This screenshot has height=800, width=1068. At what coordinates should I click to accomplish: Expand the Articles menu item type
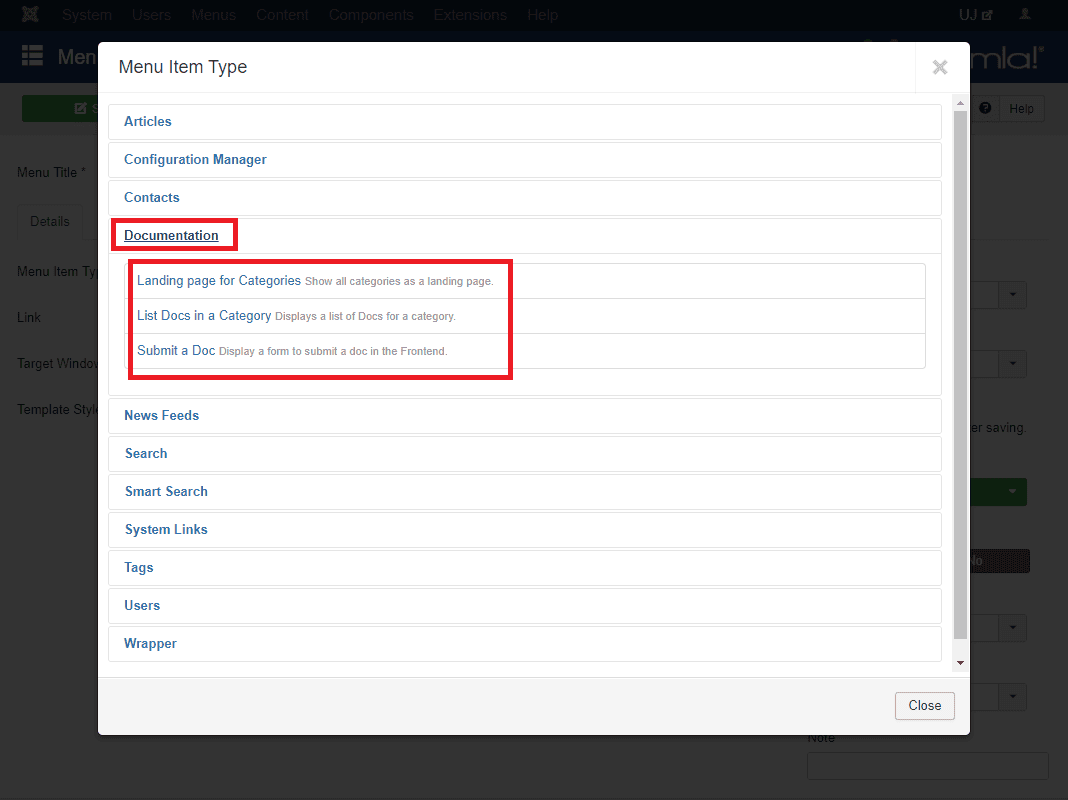(x=148, y=122)
